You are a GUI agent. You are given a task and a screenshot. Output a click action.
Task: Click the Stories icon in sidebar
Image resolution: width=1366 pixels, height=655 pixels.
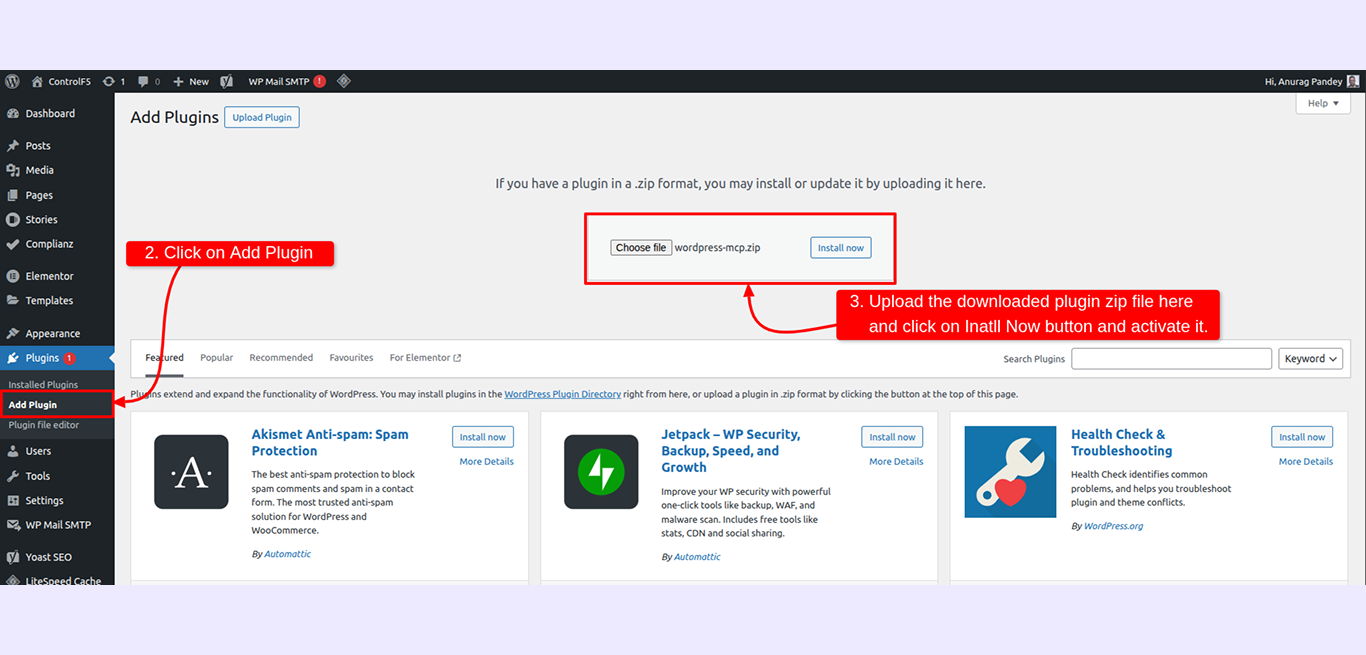click(13, 219)
